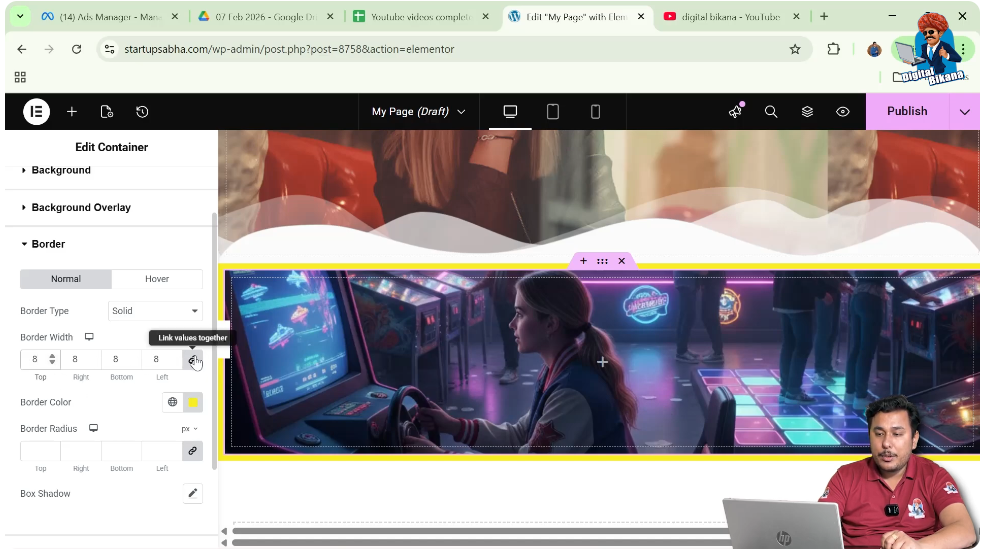Open Box Shadow edit pencil
The height and width of the screenshot is (555, 984).
click(192, 493)
